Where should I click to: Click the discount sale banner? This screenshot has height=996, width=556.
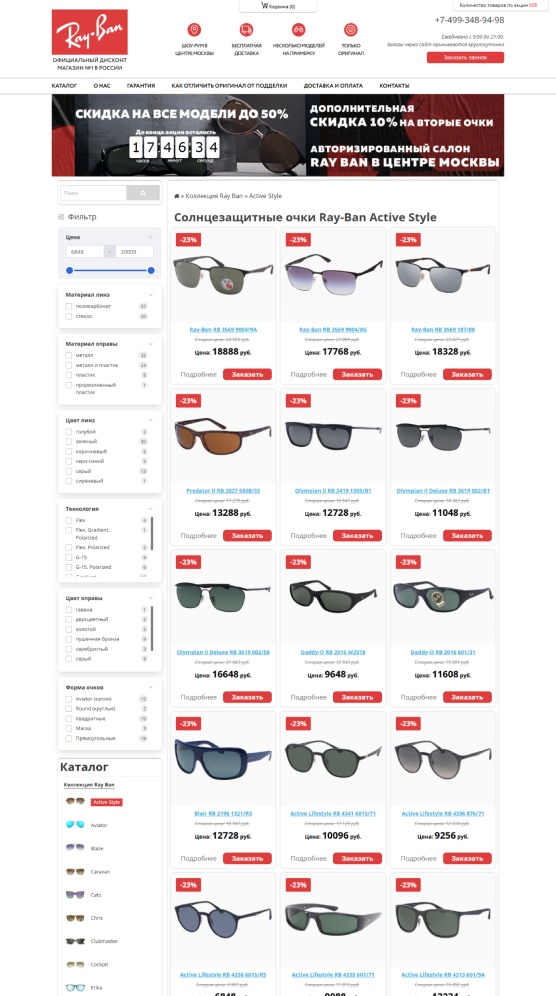tap(278, 135)
